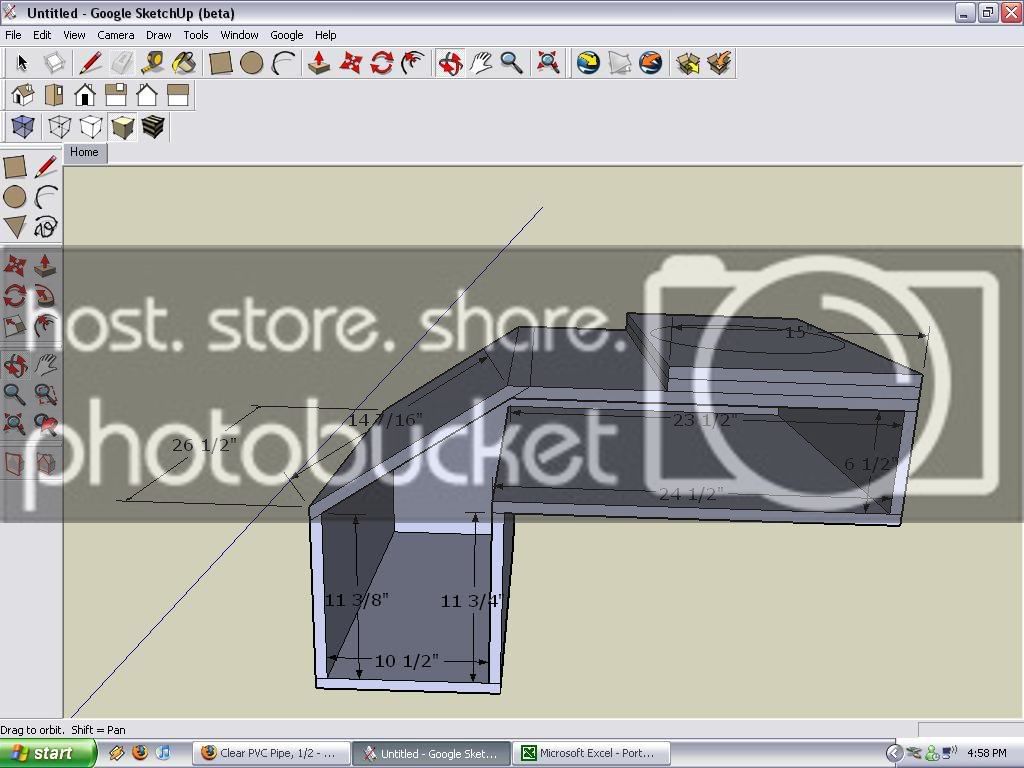
Task: Toggle Display Section Cuts icon in side palette
Action: (x=46, y=464)
